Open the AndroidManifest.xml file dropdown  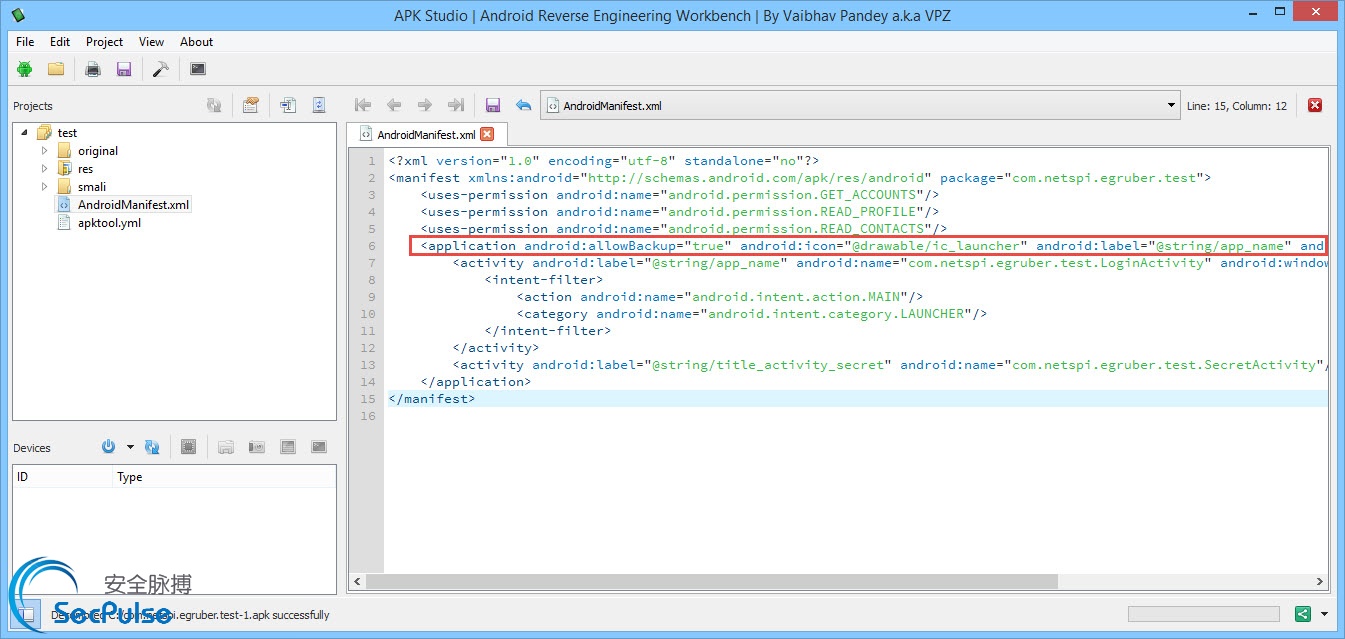[1172, 106]
